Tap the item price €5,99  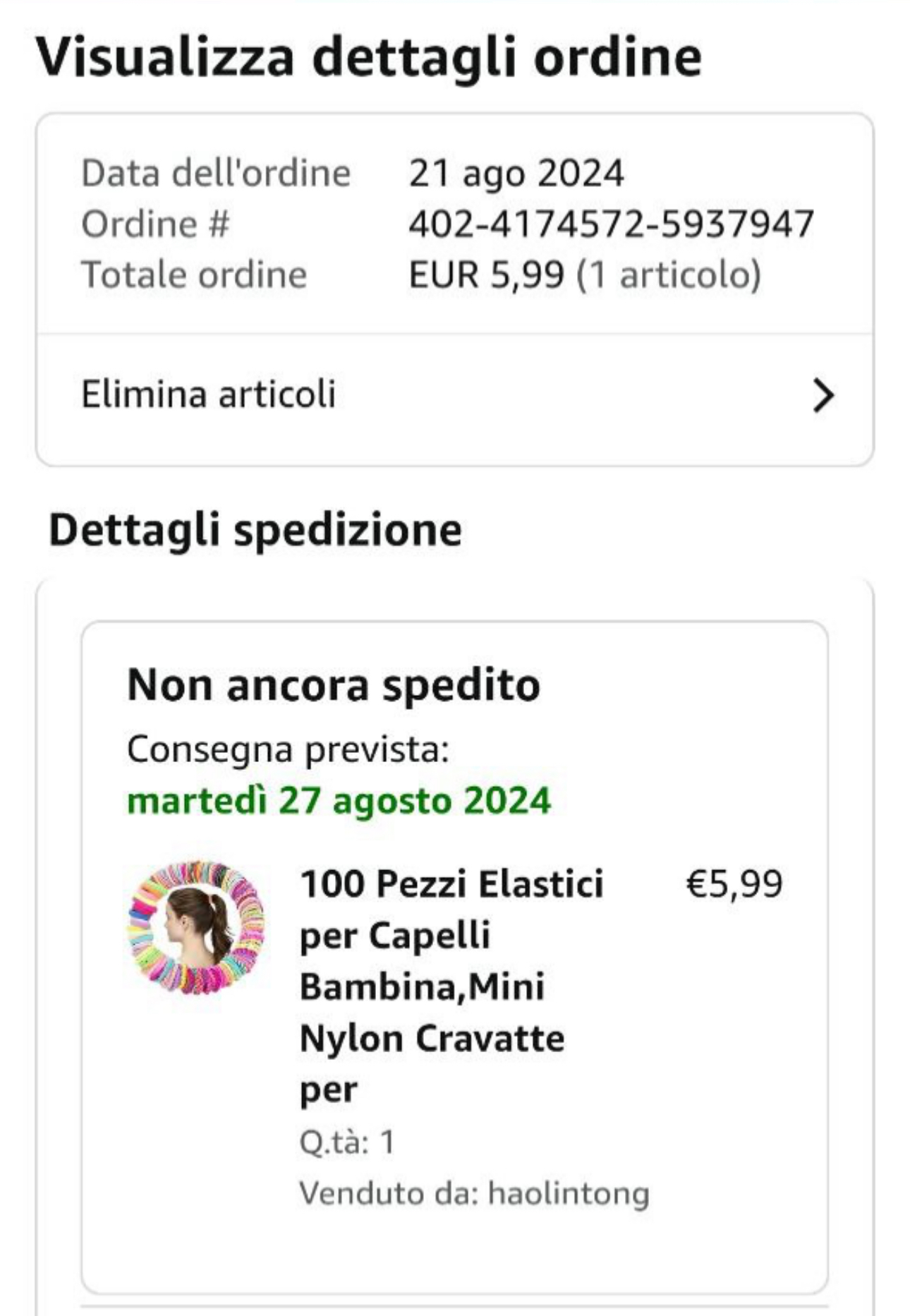pyautogui.click(x=734, y=884)
